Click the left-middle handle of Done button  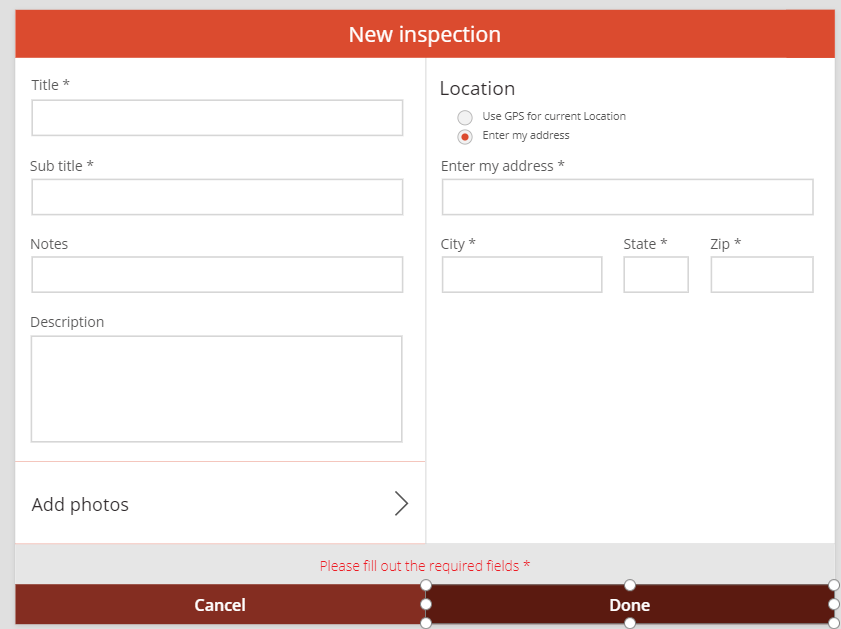426,604
